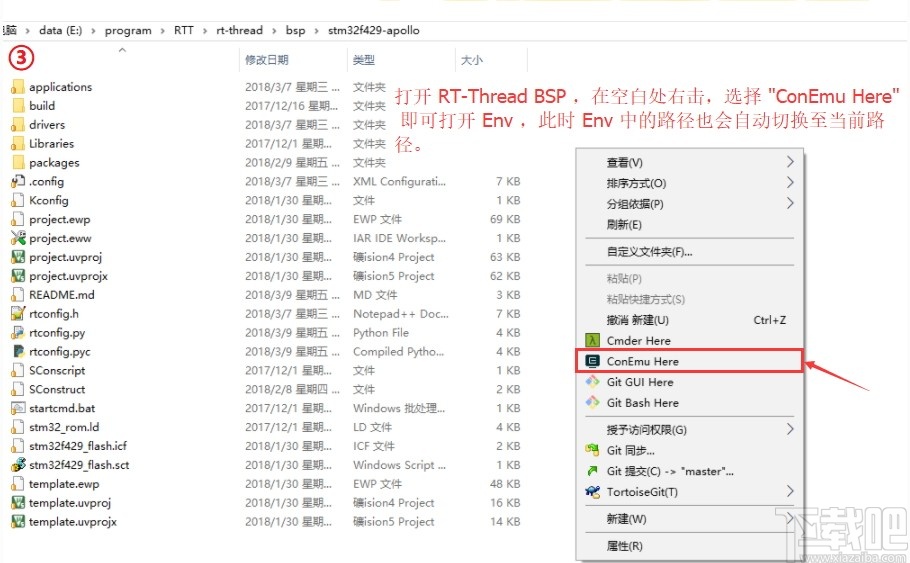Image resolution: width=910 pixels, height=563 pixels.
Task: Select the Libraries folder icon
Action: (x=18, y=143)
